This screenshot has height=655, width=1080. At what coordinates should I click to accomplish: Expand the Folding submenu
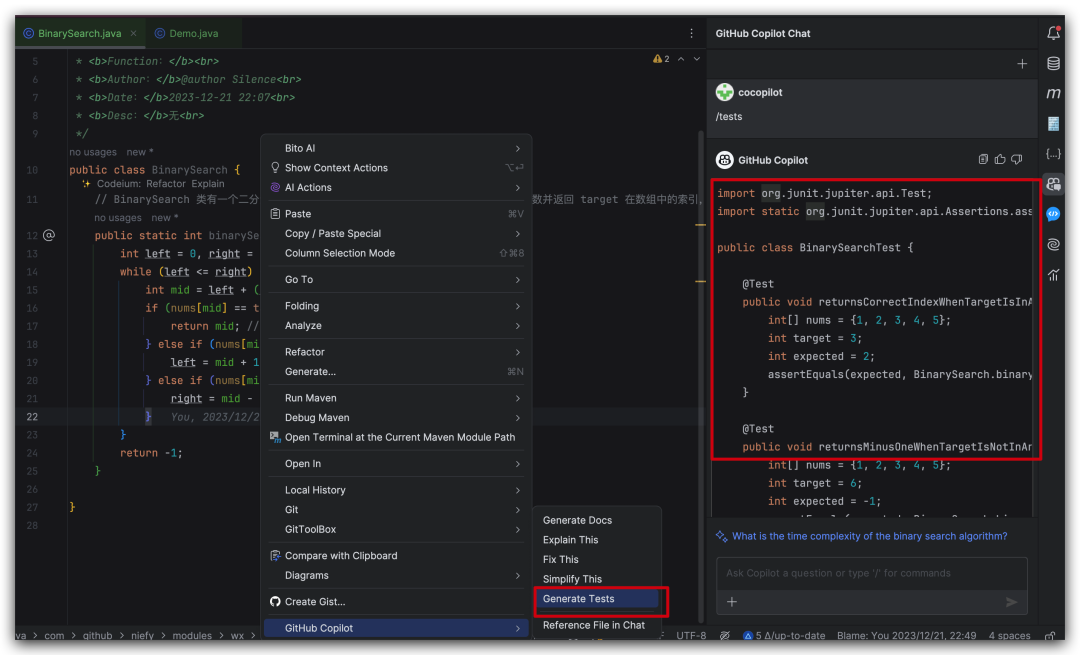point(397,306)
